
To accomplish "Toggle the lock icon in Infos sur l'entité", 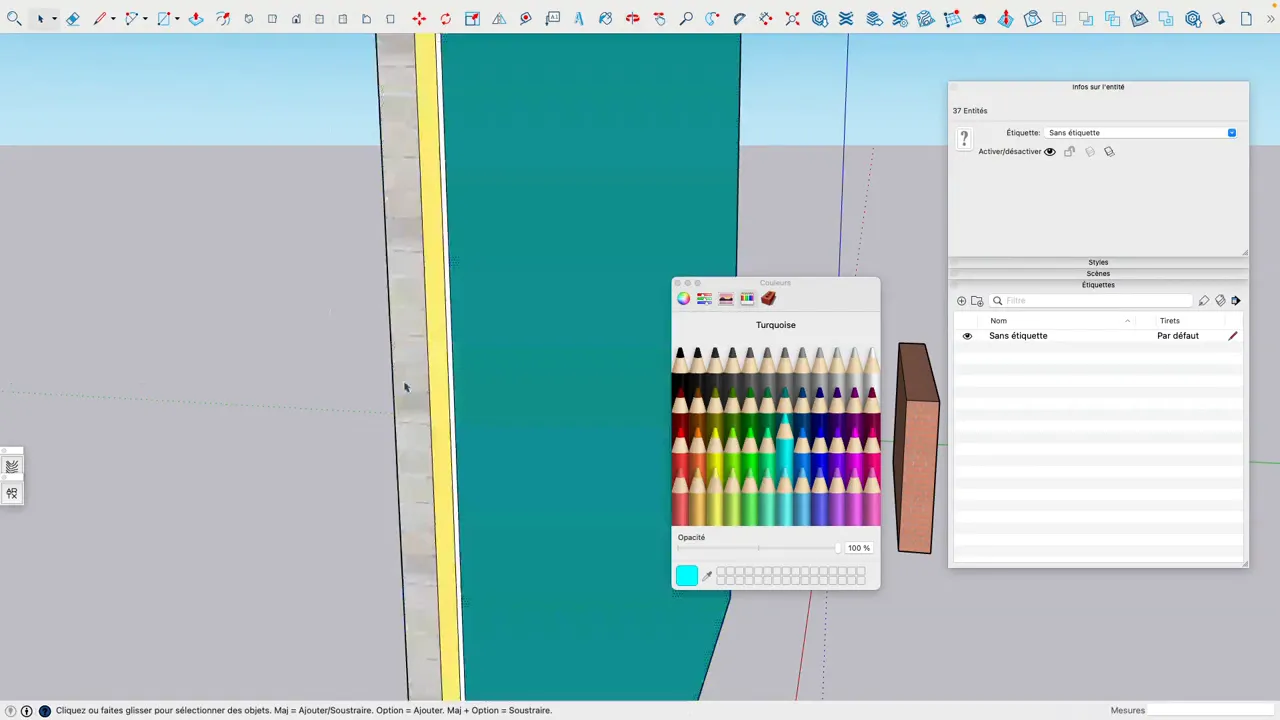I will pyautogui.click(x=1069, y=151).
